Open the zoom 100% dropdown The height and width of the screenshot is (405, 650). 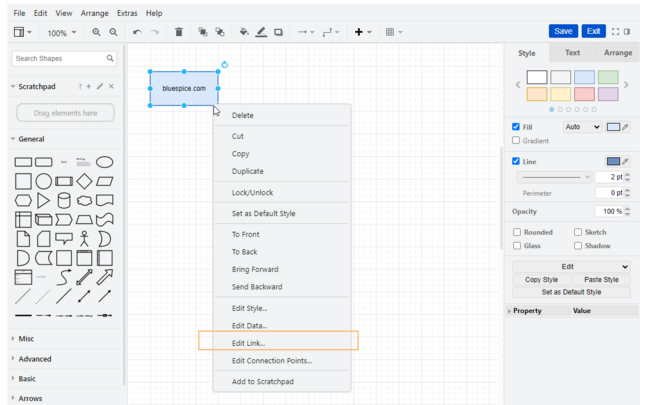pyautogui.click(x=61, y=32)
